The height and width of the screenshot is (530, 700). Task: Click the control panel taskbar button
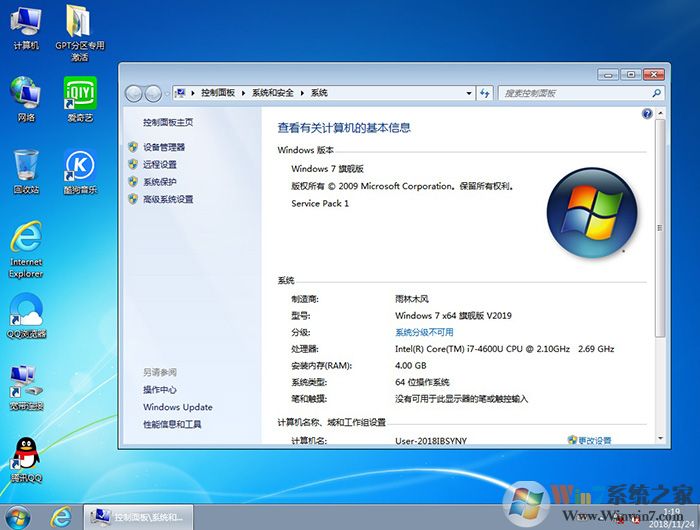[x=138, y=517]
